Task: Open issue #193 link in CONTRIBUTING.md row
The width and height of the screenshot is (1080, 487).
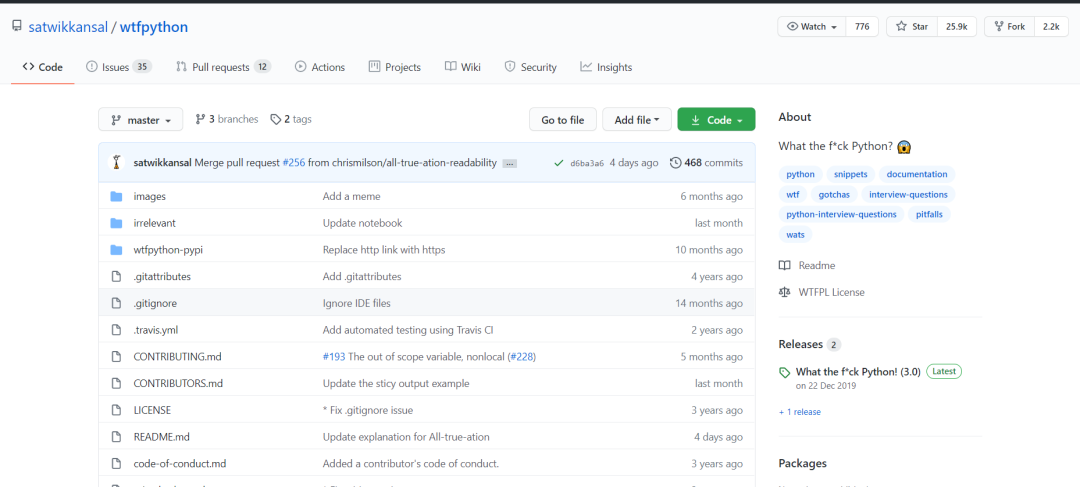Action: click(334, 357)
